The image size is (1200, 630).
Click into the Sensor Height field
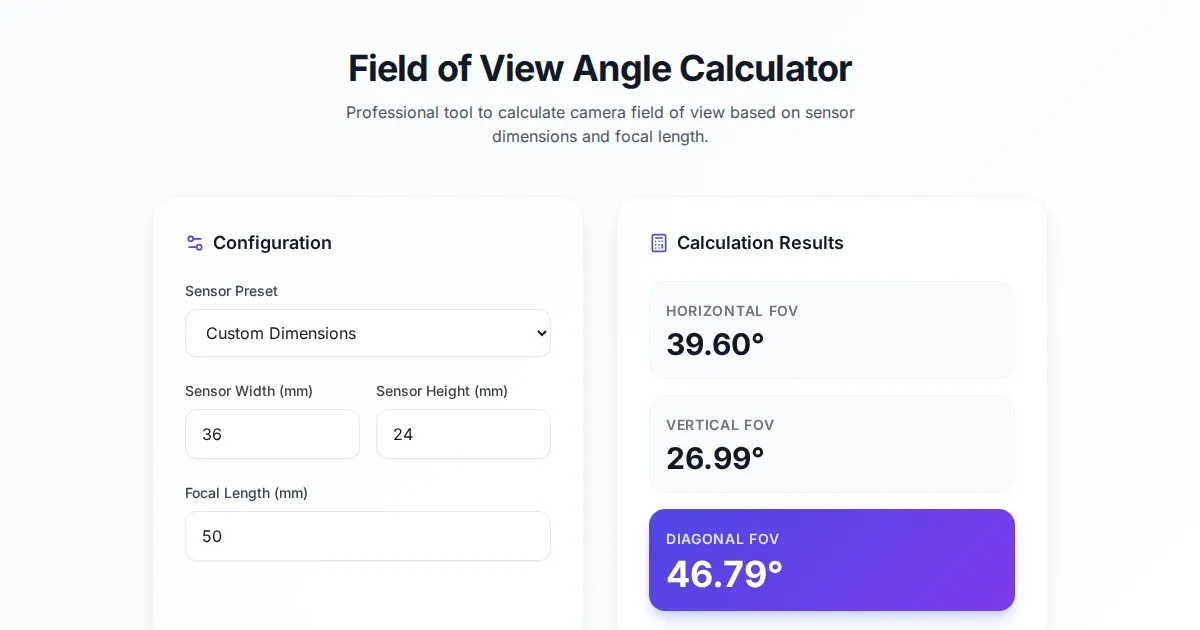point(463,434)
